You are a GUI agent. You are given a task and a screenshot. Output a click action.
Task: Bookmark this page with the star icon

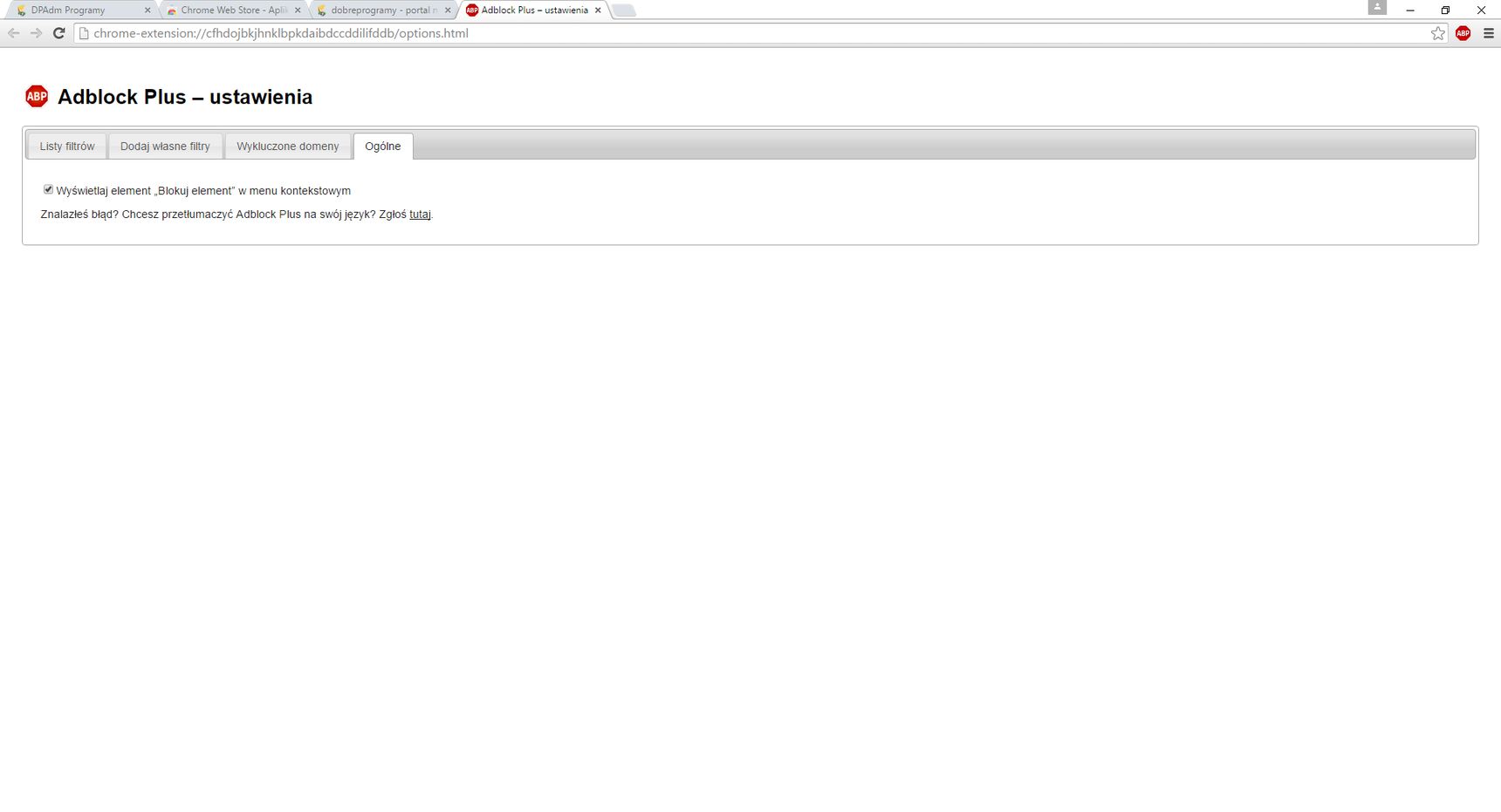click(x=1438, y=33)
